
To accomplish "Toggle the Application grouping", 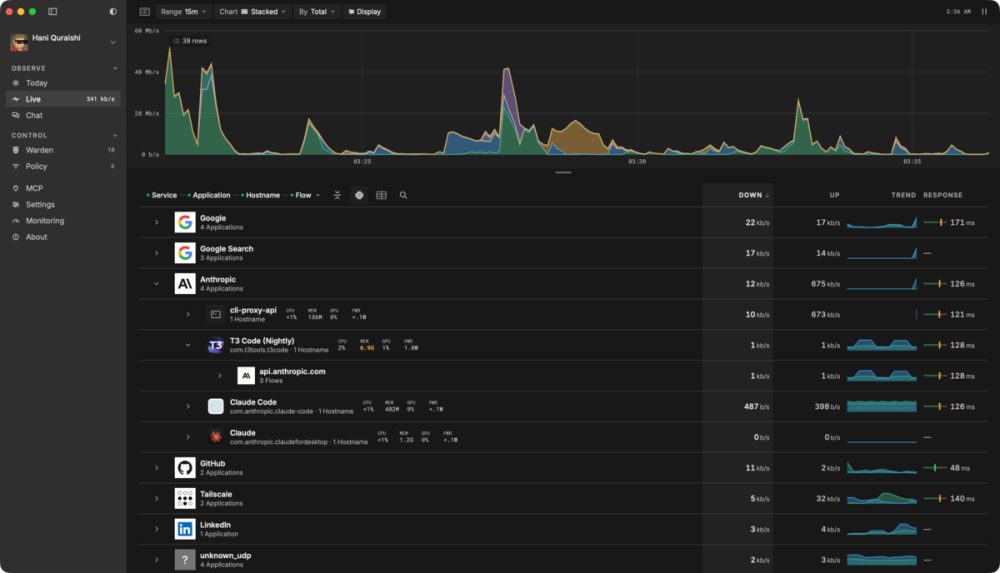I will (x=209, y=195).
